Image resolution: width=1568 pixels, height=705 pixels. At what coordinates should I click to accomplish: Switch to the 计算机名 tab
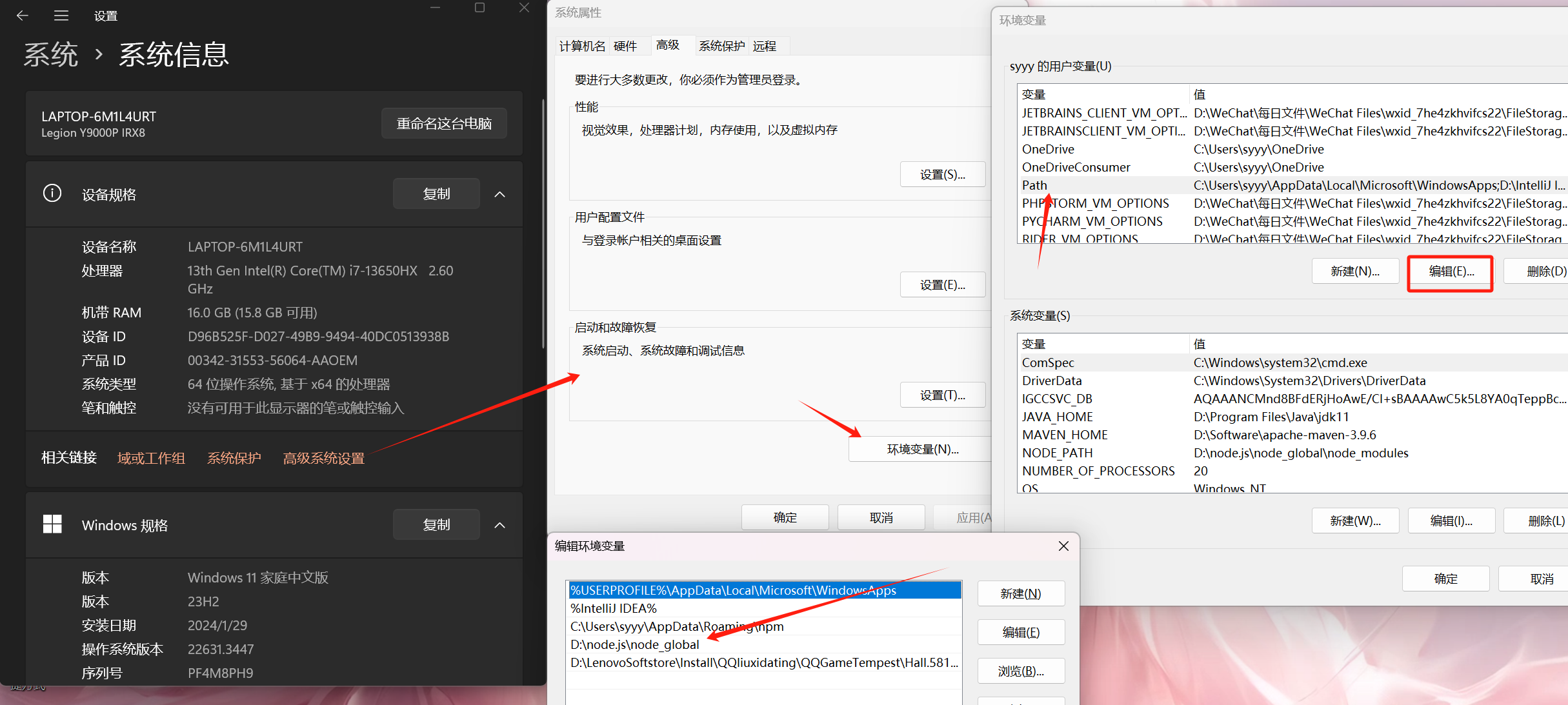pos(582,46)
